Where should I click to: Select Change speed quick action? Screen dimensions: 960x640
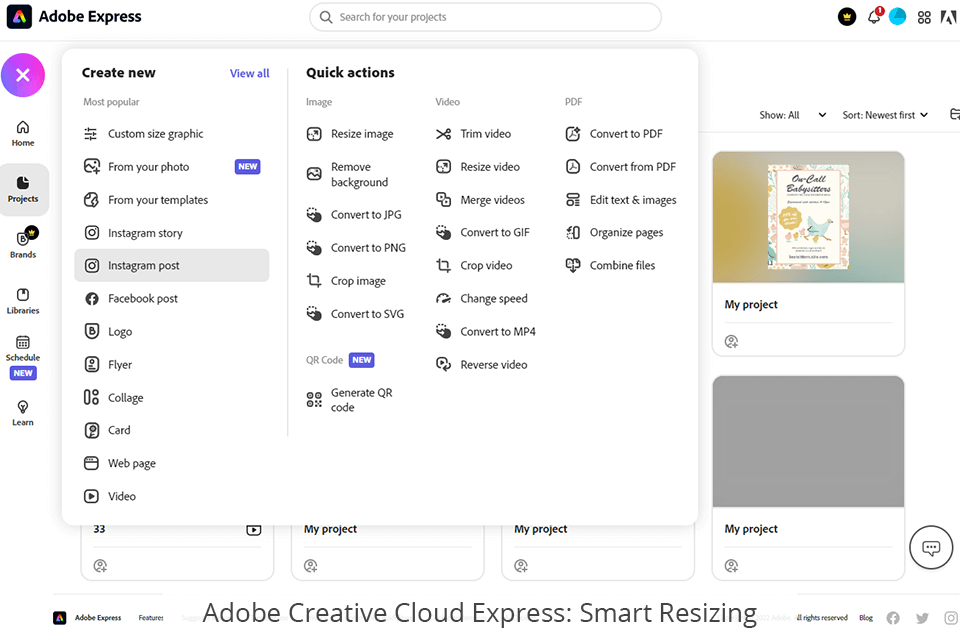pyautogui.click(x=481, y=298)
